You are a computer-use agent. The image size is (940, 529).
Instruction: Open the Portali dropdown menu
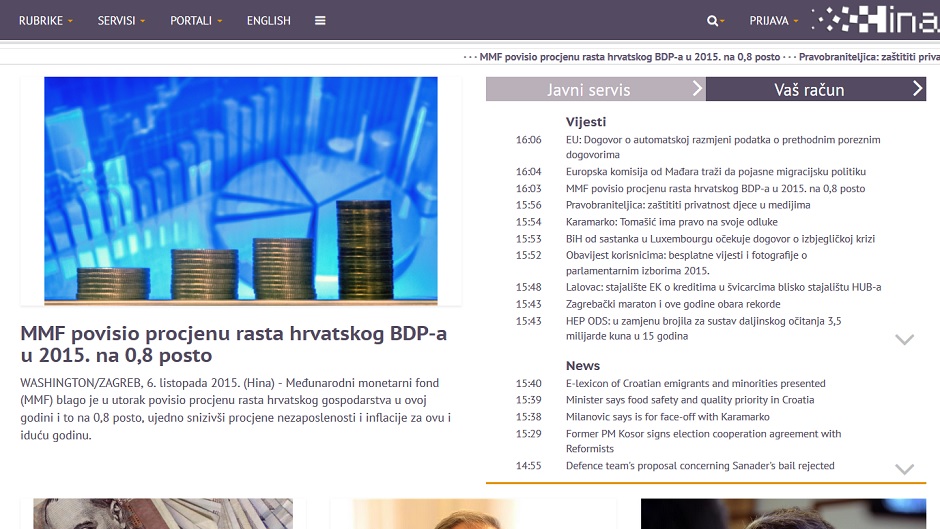(x=196, y=20)
